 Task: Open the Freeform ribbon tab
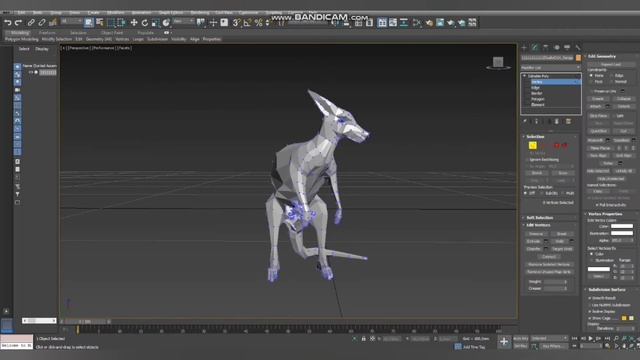[x=47, y=33]
